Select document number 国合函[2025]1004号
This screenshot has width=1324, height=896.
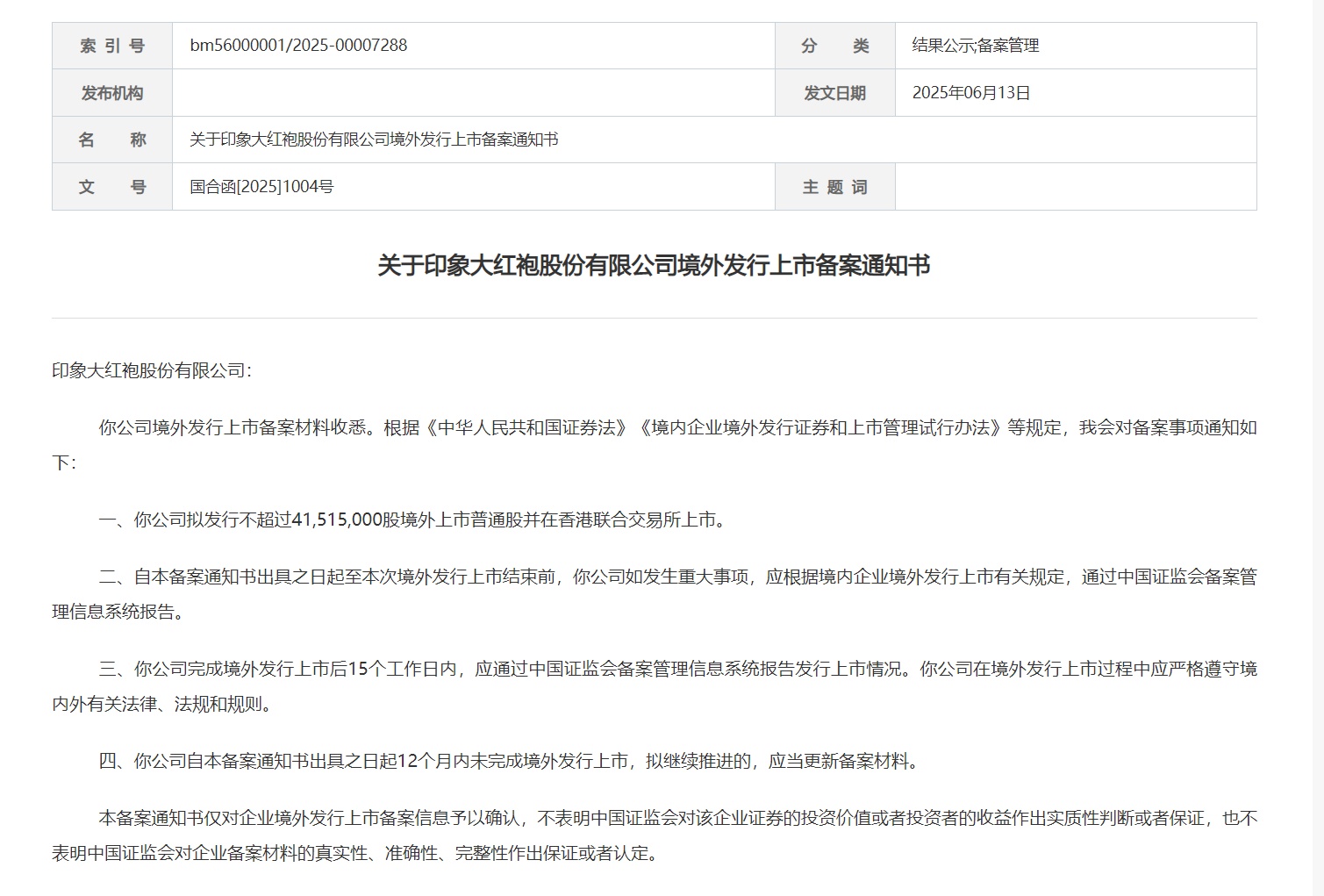(x=262, y=187)
